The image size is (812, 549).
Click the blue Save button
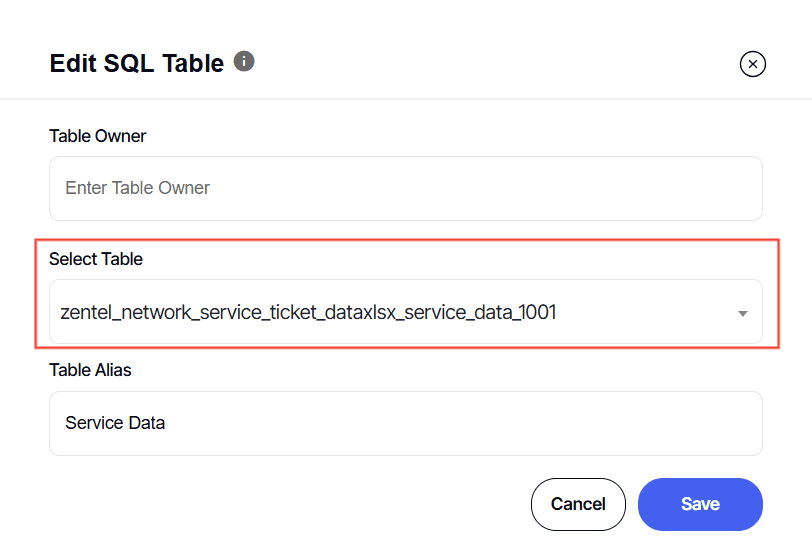700,504
